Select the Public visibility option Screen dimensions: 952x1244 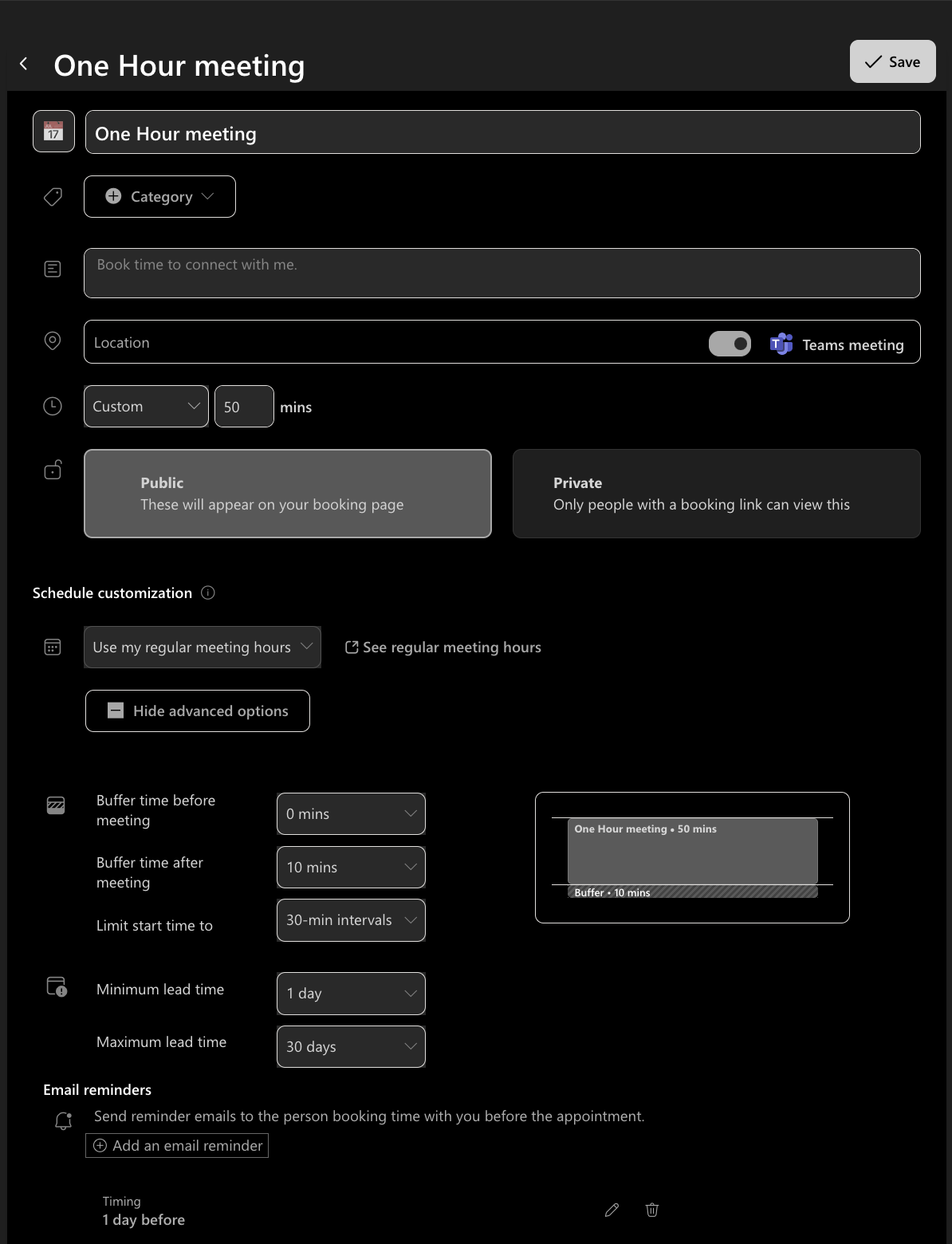tap(288, 494)
